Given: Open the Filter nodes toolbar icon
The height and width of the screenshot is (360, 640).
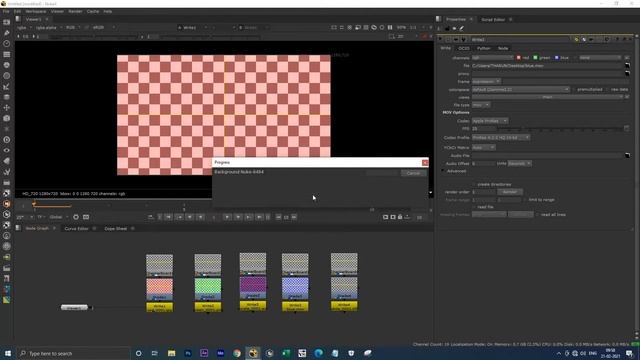Looking at the screenshot, I should (7, 76).
